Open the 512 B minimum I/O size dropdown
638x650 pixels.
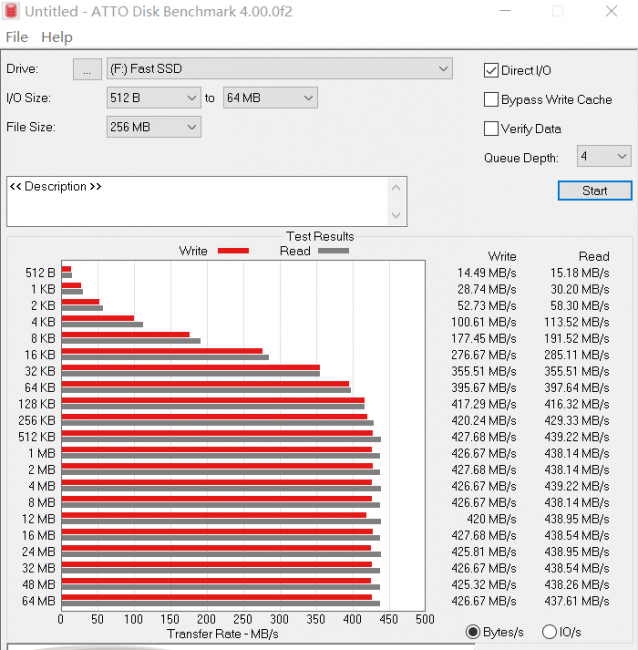[x=154, y=98]
